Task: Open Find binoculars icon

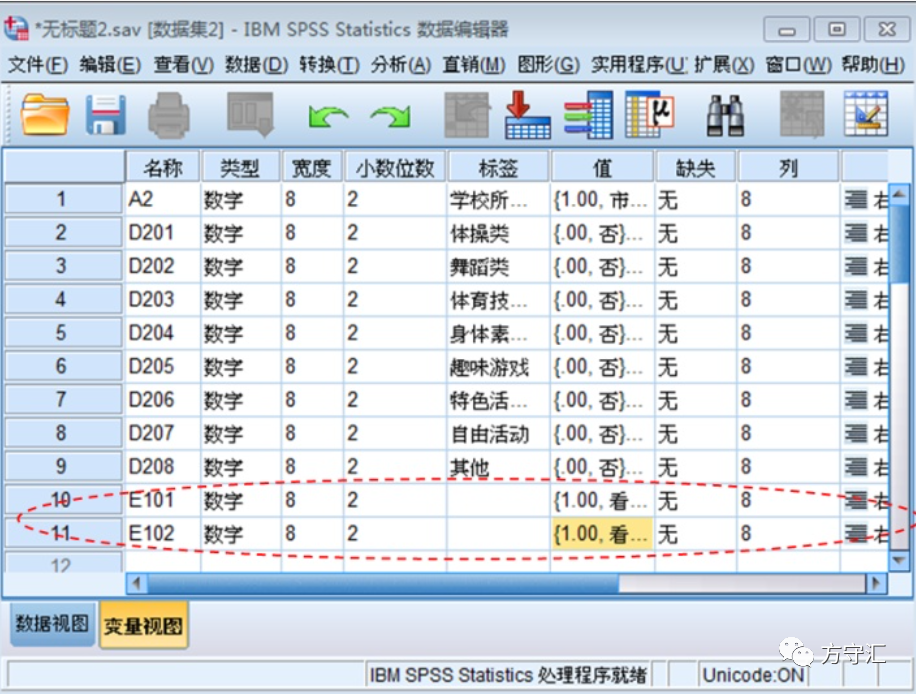Action: point(725,116)
